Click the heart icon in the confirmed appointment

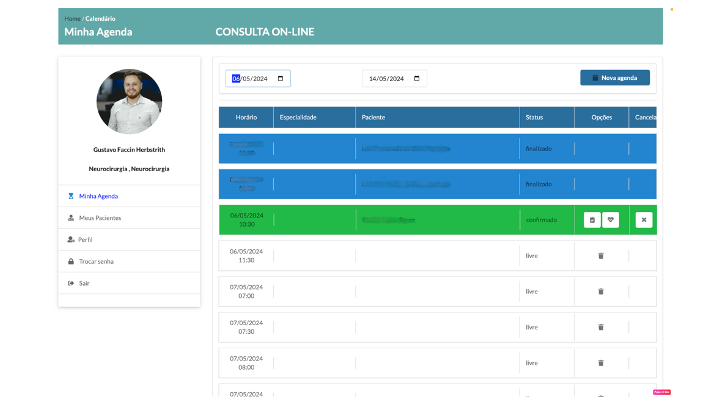610,220
